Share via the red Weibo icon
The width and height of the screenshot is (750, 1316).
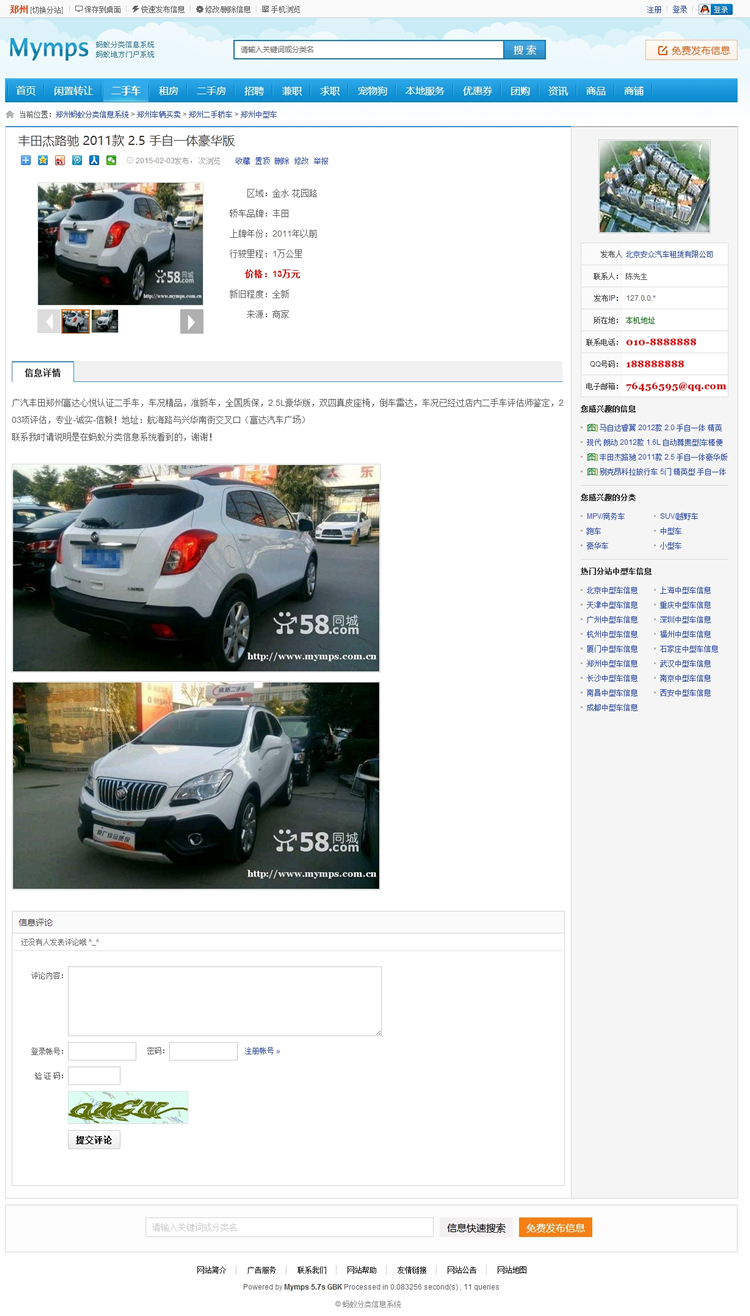click(x=60, y=160)
